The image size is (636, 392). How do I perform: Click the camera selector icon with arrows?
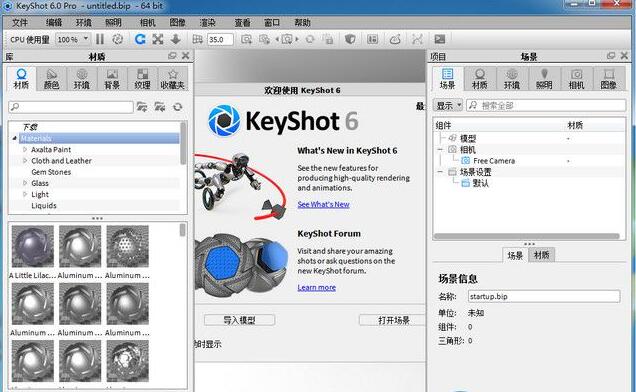tap(287, 39)
